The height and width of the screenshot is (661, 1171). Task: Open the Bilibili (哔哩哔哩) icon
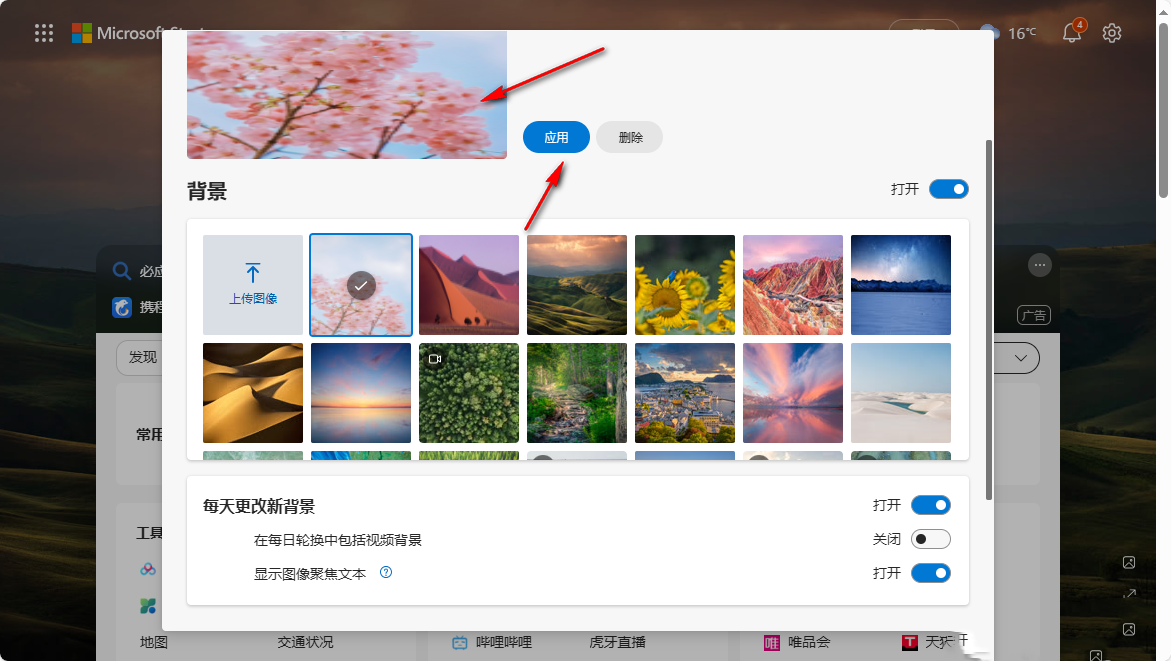click(x=460, y=642)
